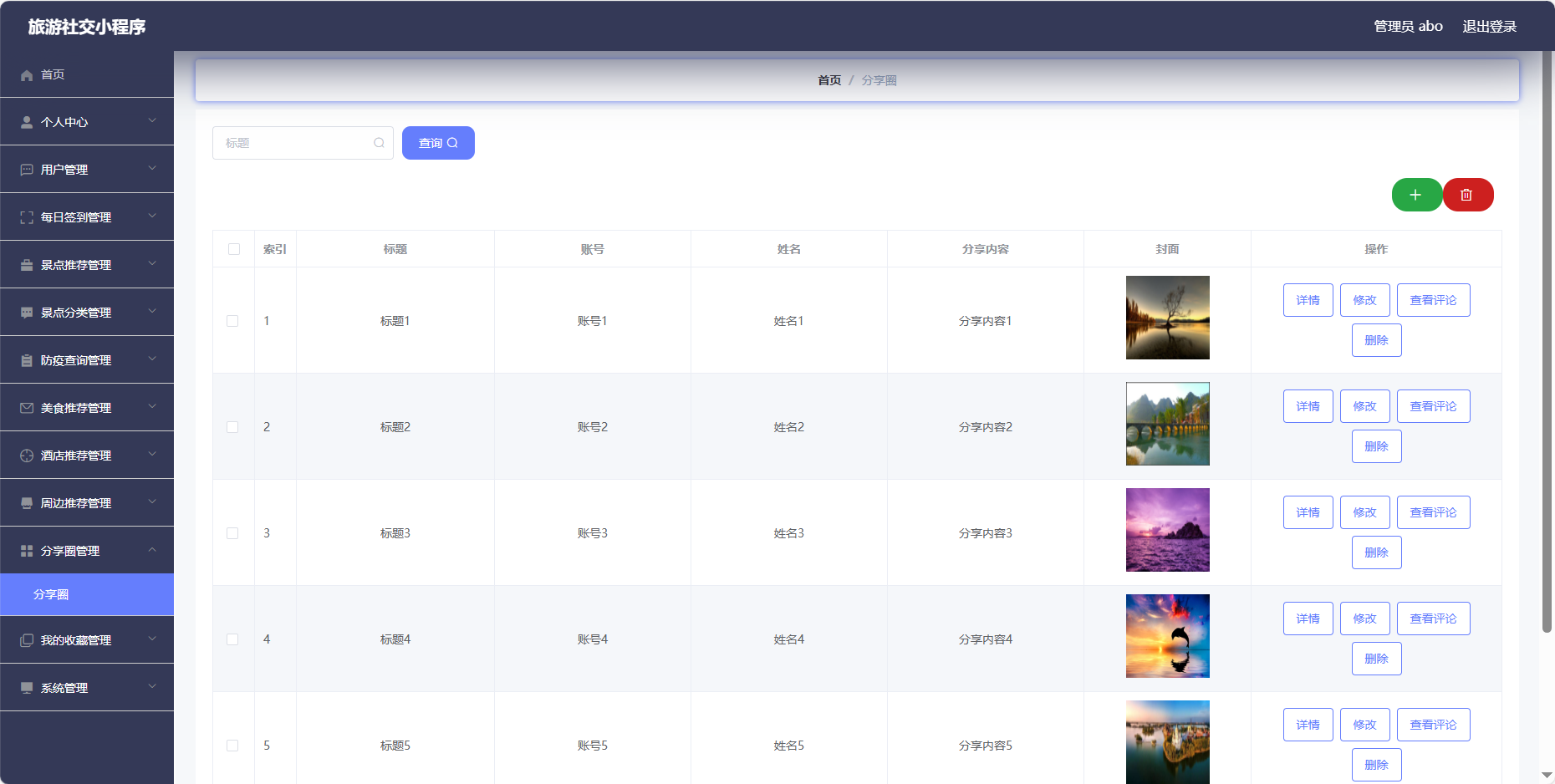1555x784 pixels.
Task: Click the copy icon next to 我的收藏管理
Action: pyautogui.click(x=27, y=640)
